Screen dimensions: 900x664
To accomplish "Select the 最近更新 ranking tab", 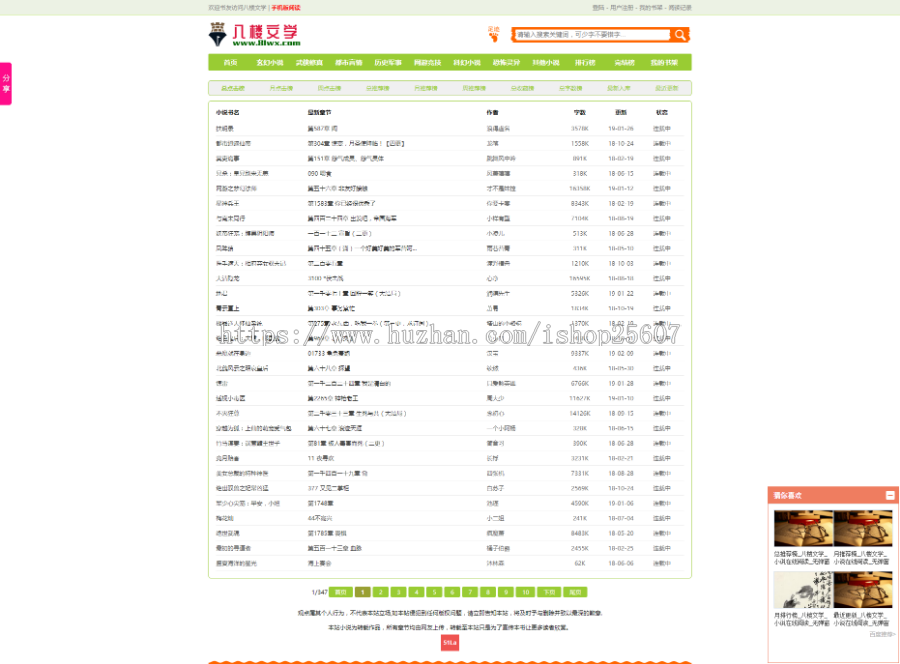I will tap(667, 88).
